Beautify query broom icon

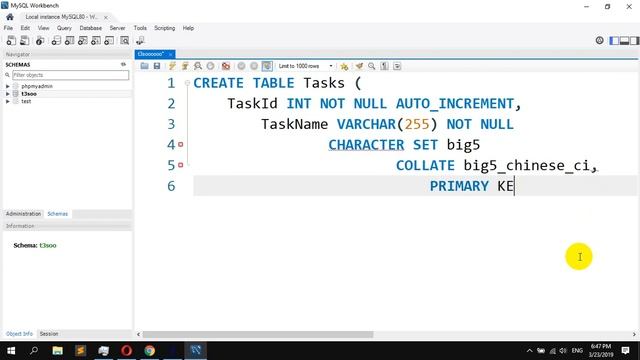(359, 66)
